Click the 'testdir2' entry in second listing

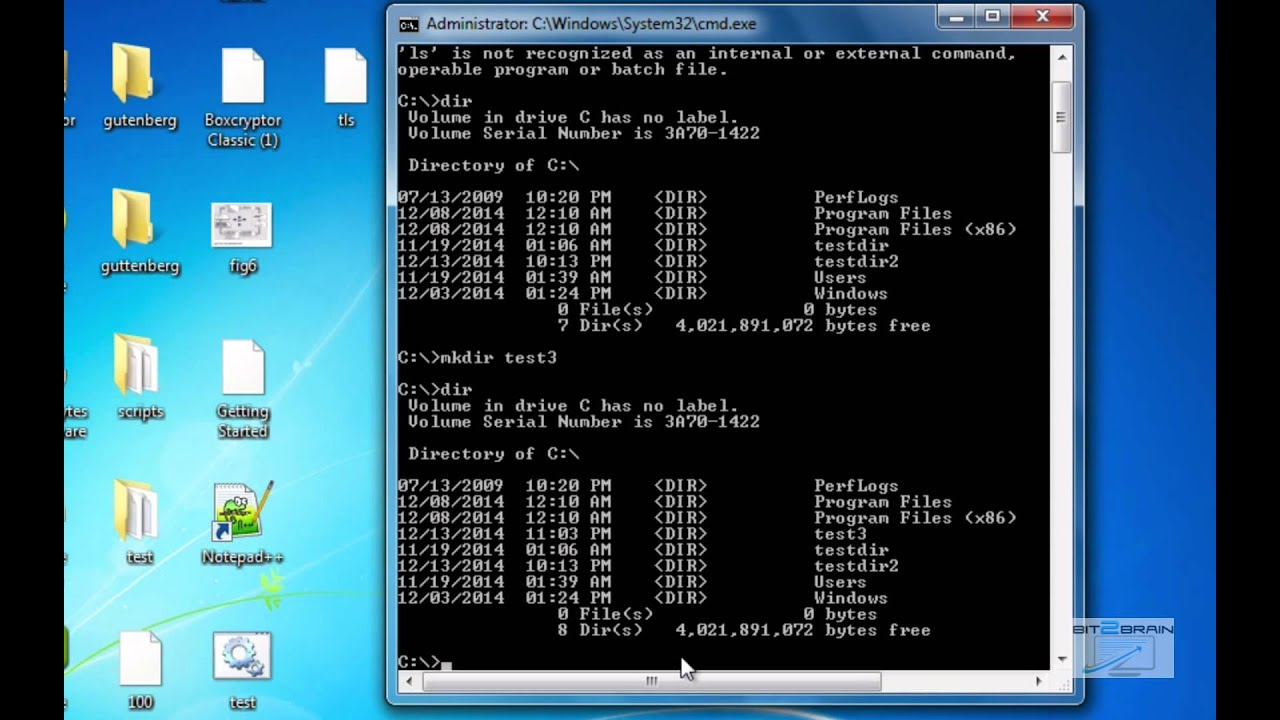tap(856, 566)
